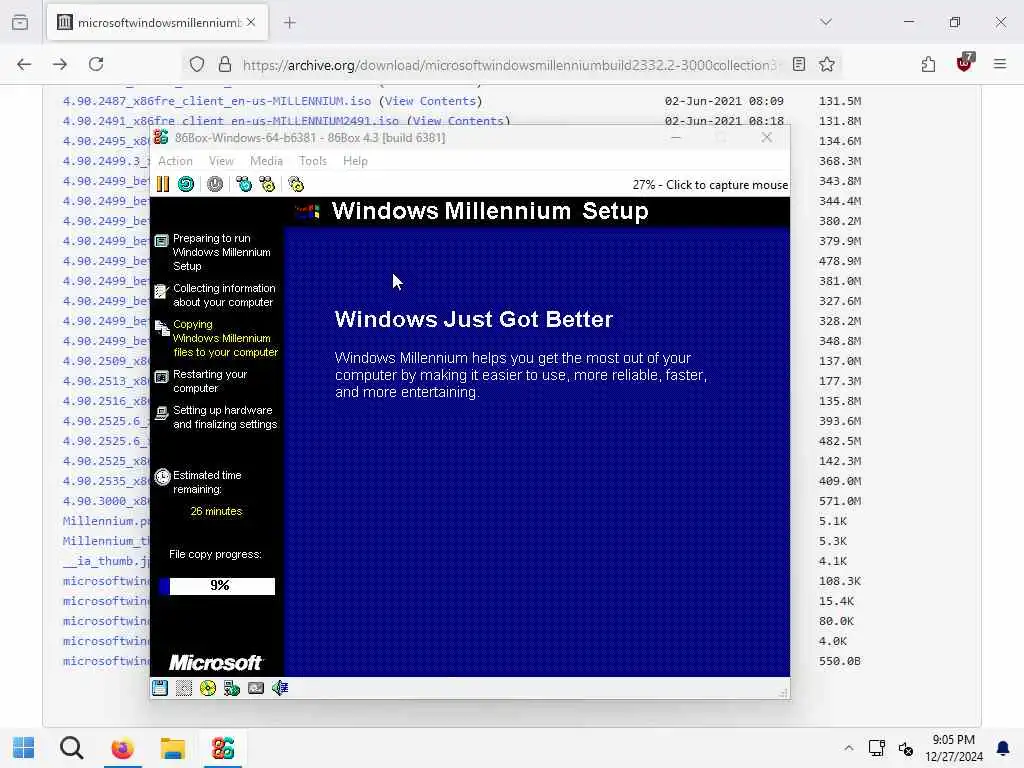Click the CD-ROM status bar icon
The image size is (1024, 768).
208,688
